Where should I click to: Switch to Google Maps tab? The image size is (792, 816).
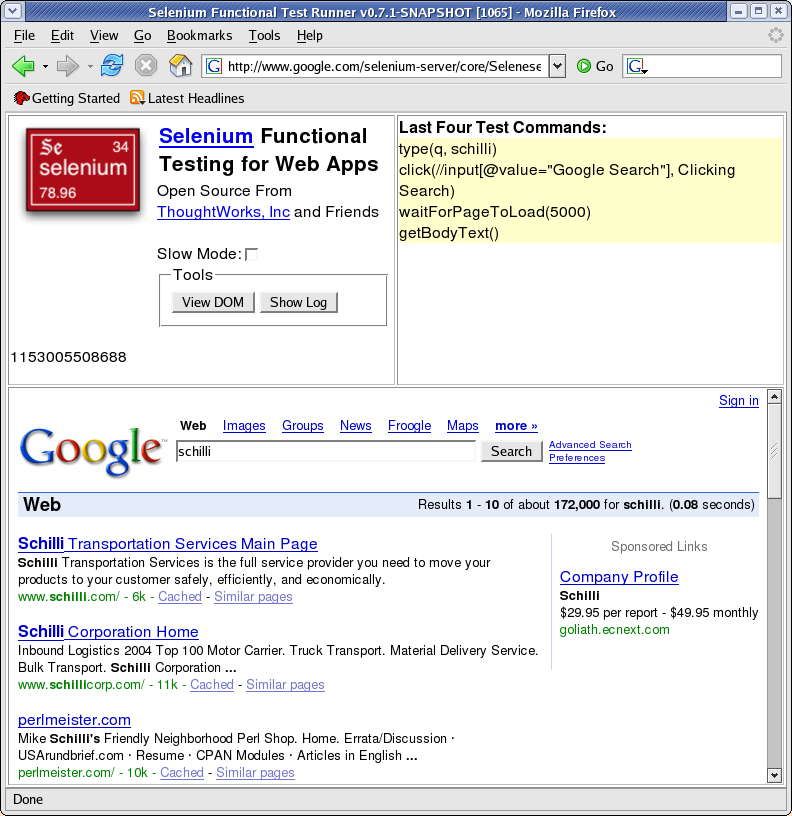[x=463, y=426]
